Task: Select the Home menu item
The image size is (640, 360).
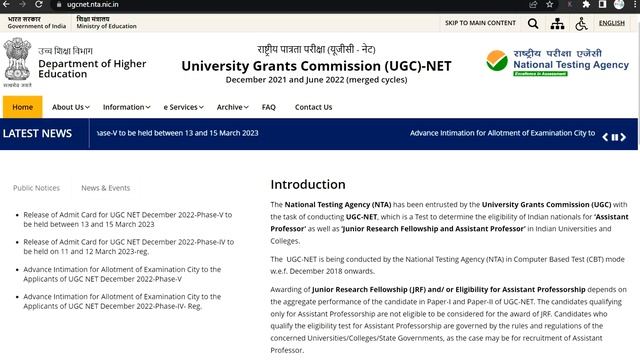Action: (x=22, y=107)
